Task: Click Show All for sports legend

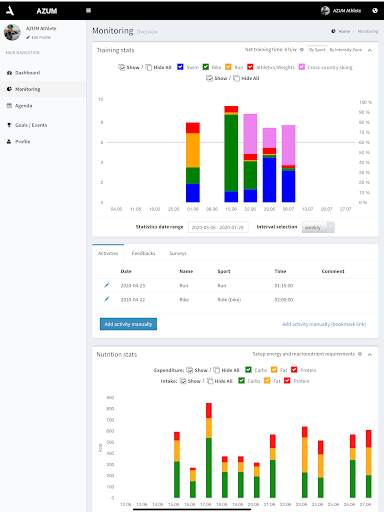Action: tap(129, 67)
